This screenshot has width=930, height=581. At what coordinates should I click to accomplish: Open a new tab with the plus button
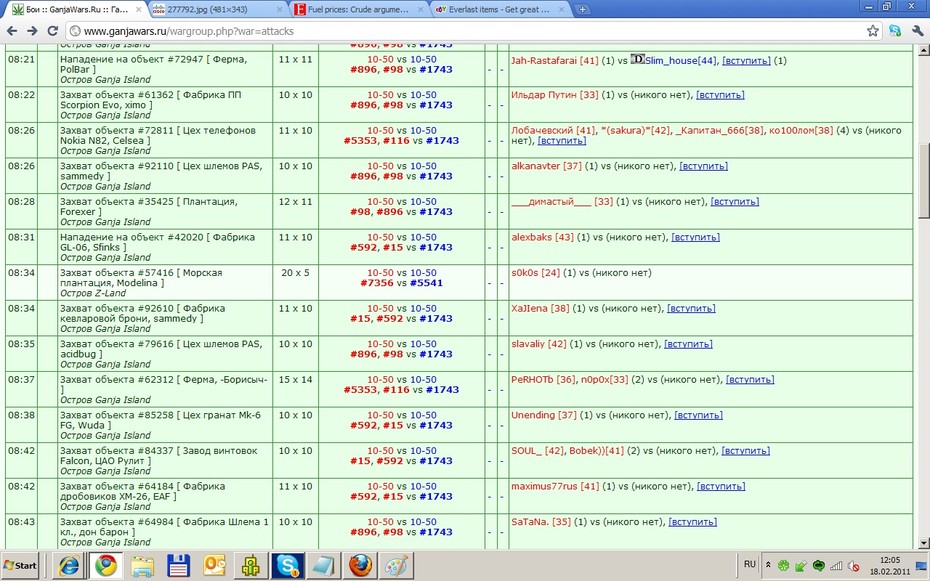tap(582, 9)
